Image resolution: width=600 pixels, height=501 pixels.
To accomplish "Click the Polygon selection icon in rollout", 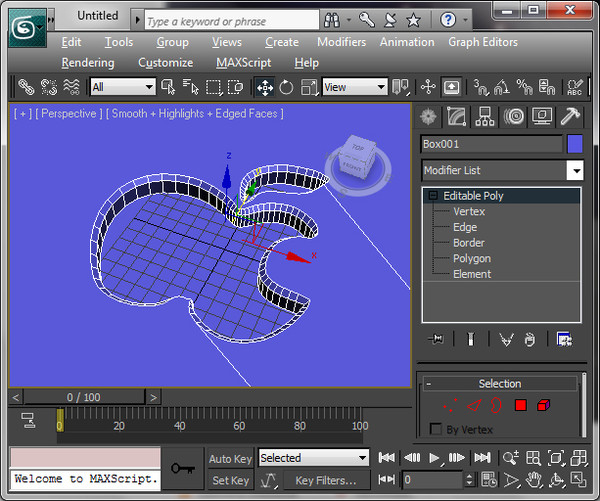I will (521, 405).
